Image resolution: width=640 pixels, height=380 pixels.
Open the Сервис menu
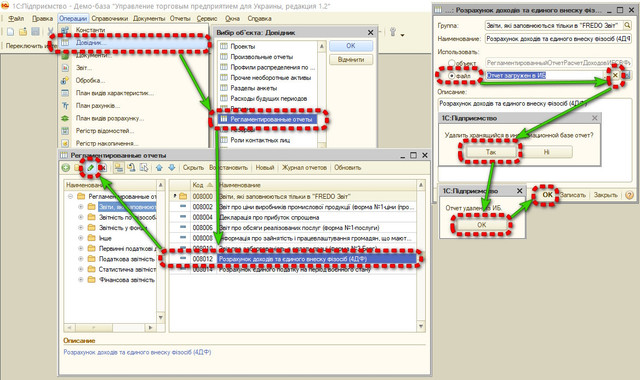207,18
